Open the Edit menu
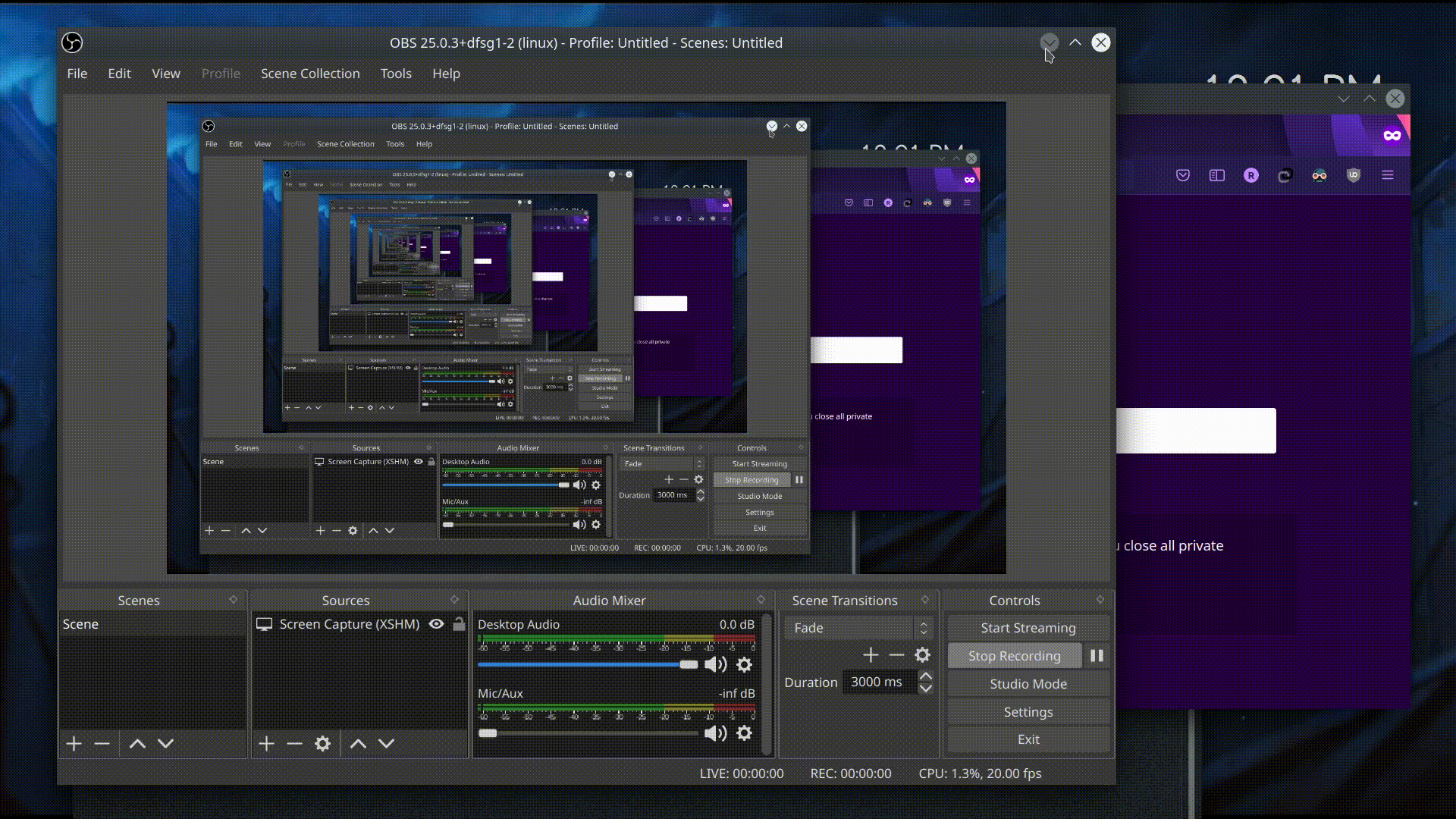The width and height of the screenshot is (1456, 819). 119,74
